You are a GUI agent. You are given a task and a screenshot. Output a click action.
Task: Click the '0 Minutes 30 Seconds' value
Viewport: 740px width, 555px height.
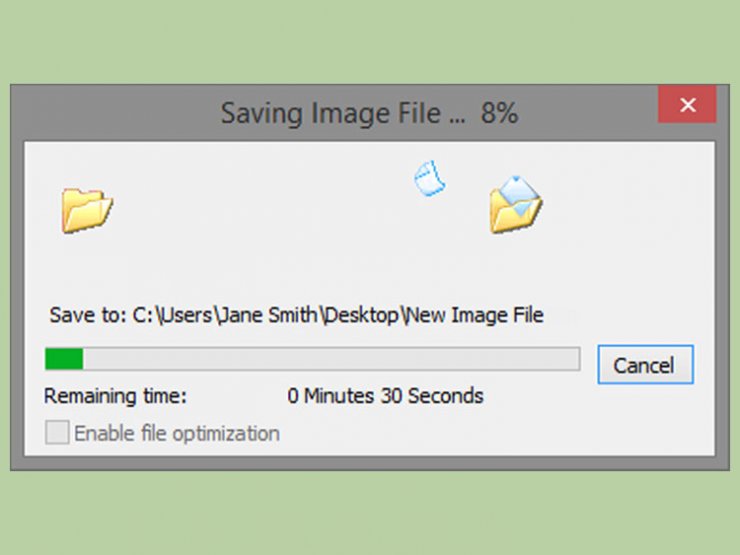click(x=386, y=395)
